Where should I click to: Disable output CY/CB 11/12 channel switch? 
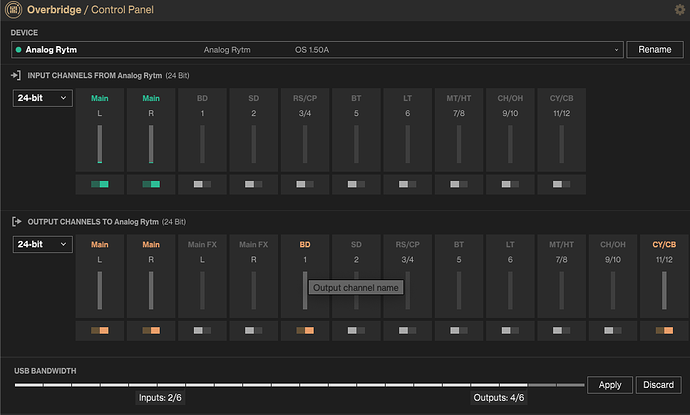click(664, 331)
